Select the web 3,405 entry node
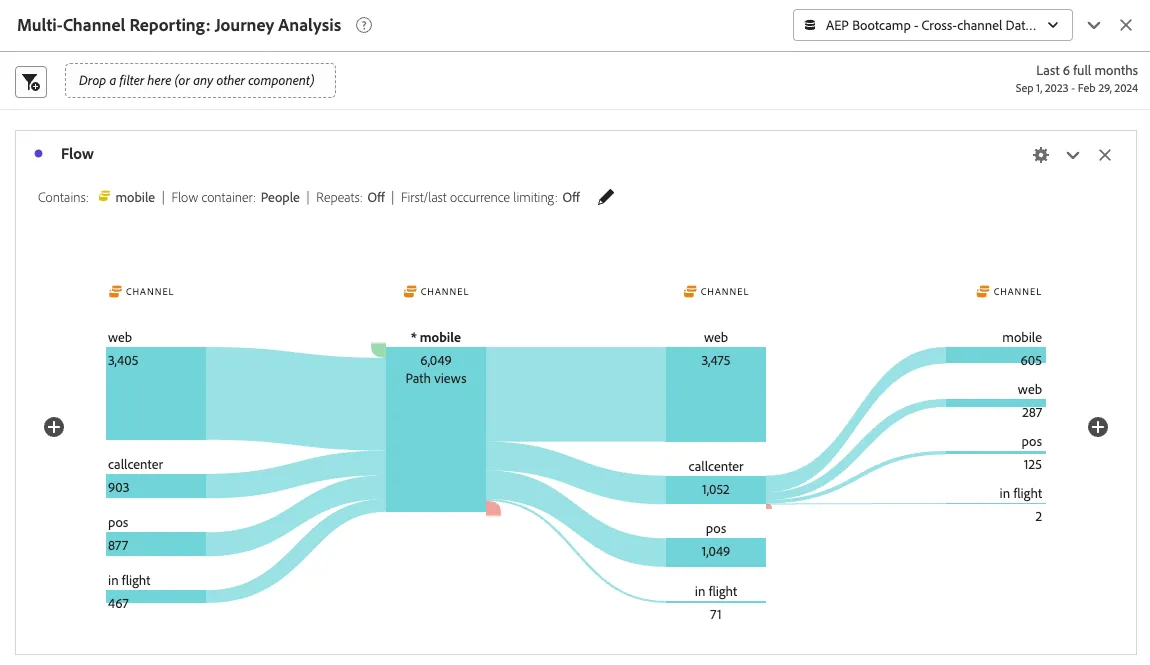The height and width of the screenshot is (665, 1150). coord(156,393)
